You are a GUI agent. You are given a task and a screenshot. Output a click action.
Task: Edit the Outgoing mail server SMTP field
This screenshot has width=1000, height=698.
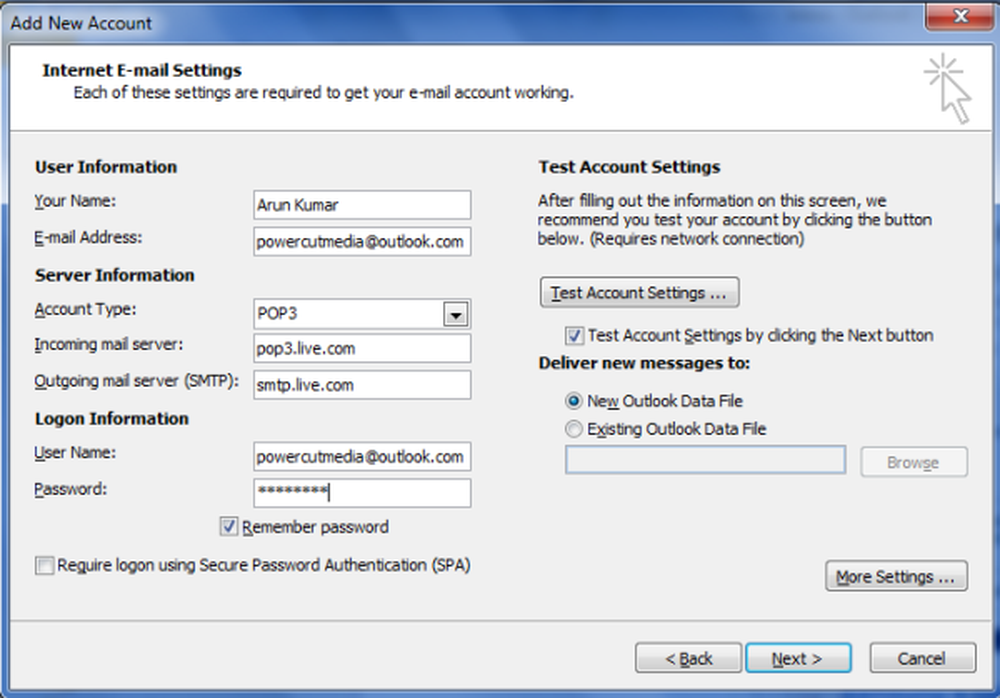[x=361, y=385]
